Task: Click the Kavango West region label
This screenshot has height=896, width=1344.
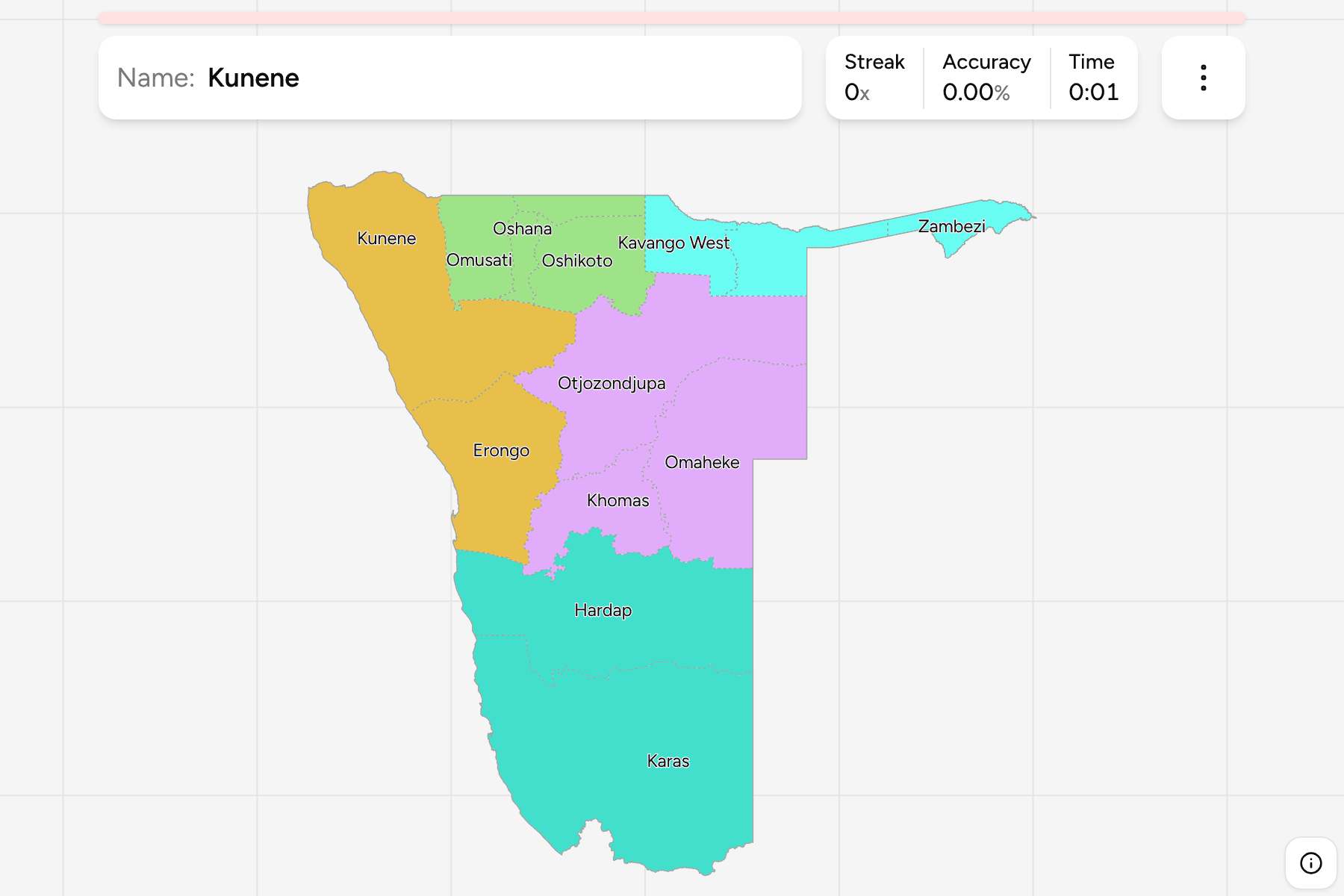Action: pos(673,243)
